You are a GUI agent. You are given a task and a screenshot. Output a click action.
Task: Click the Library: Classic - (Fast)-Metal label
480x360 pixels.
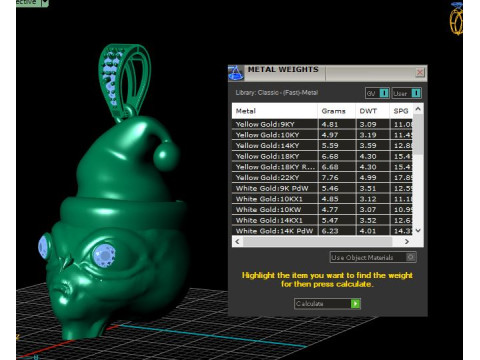coord(277,93)
